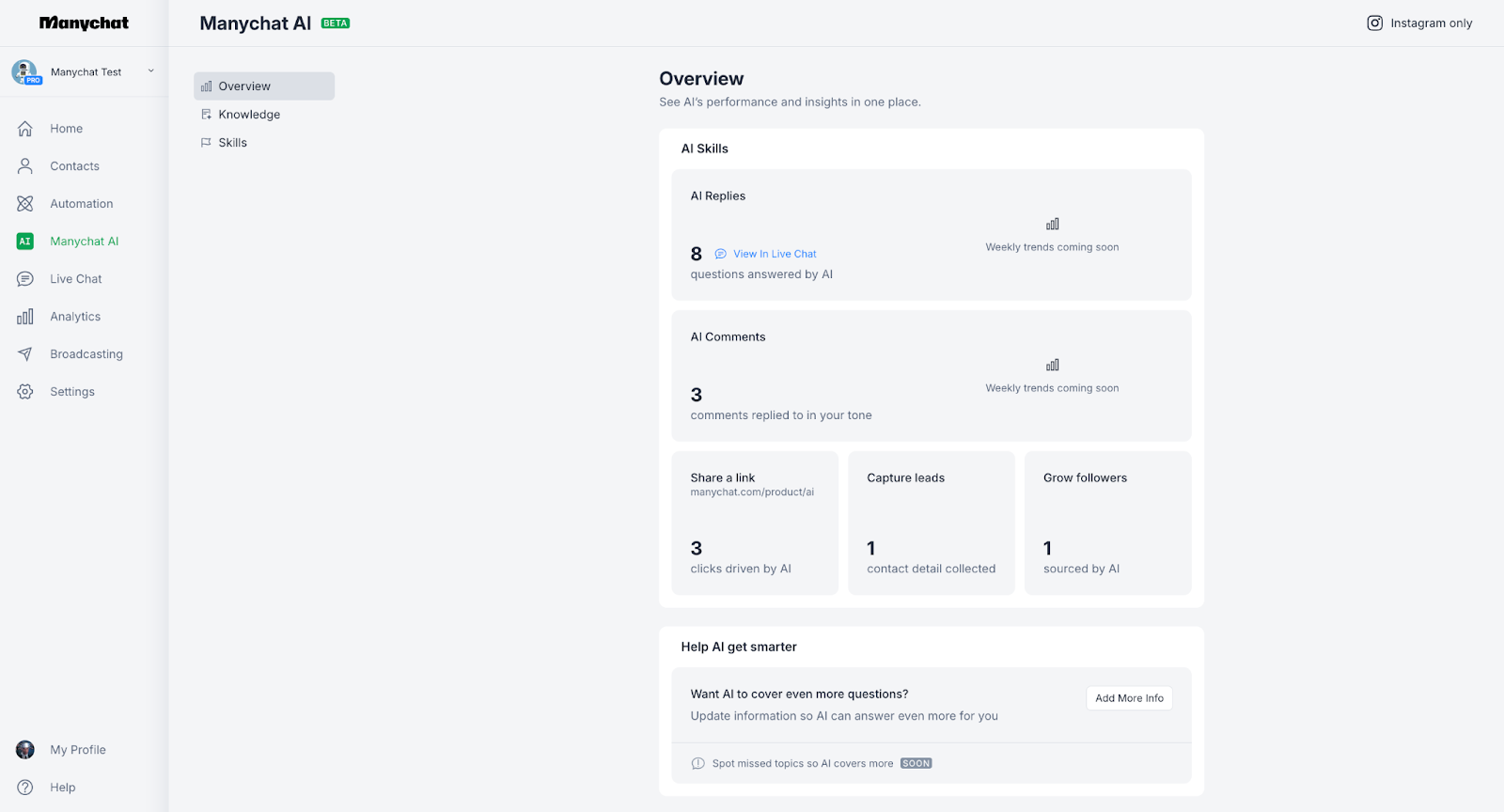Click the Manychat logo
The image size is (1504, 812).
84,23
